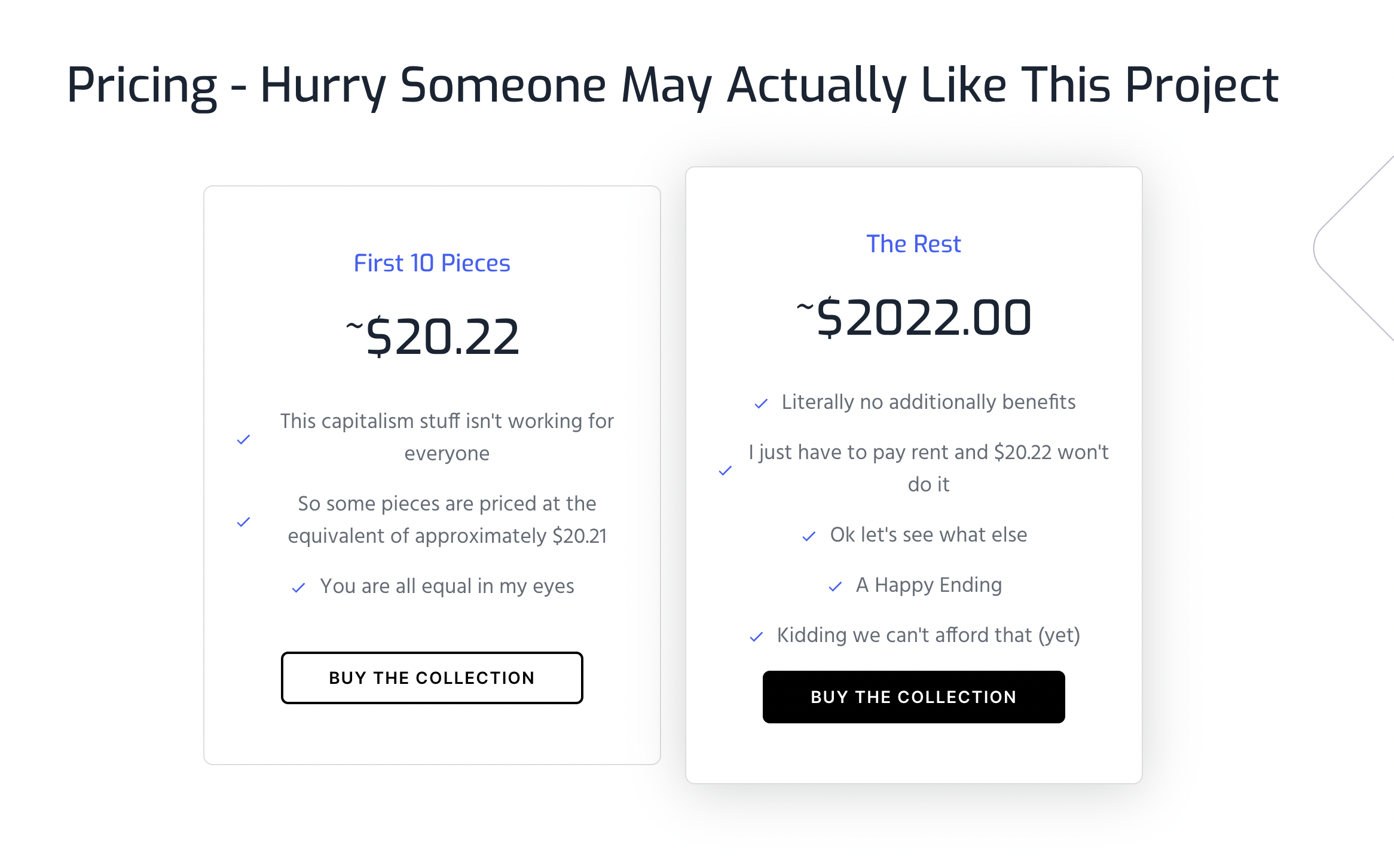Click the diamond outline shape at right edge
This screenshot has height=868, width=1394.
tap(1352, 249)
